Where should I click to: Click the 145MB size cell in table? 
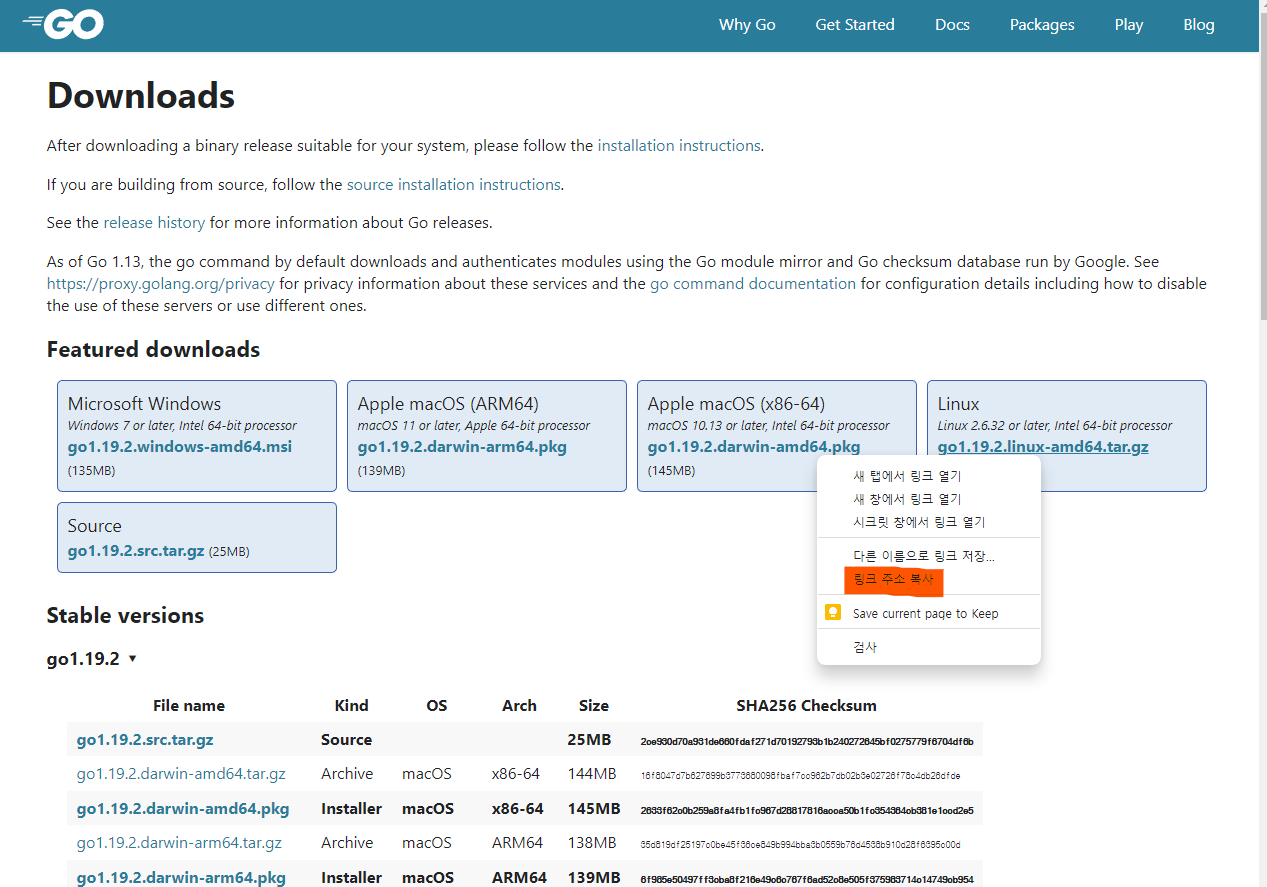594,808
